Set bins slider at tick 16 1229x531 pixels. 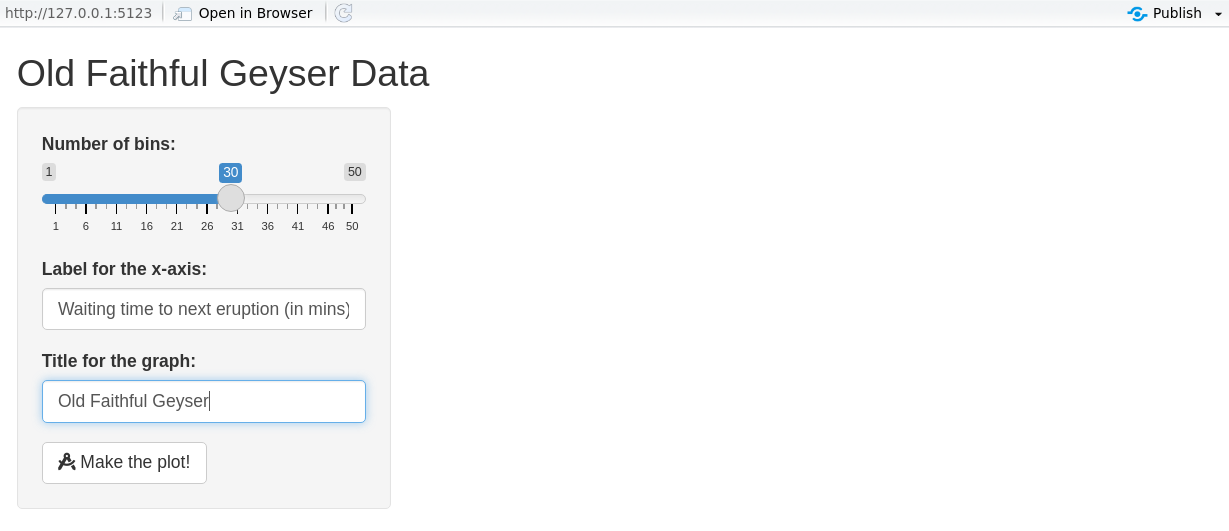(x=146, y=199)
